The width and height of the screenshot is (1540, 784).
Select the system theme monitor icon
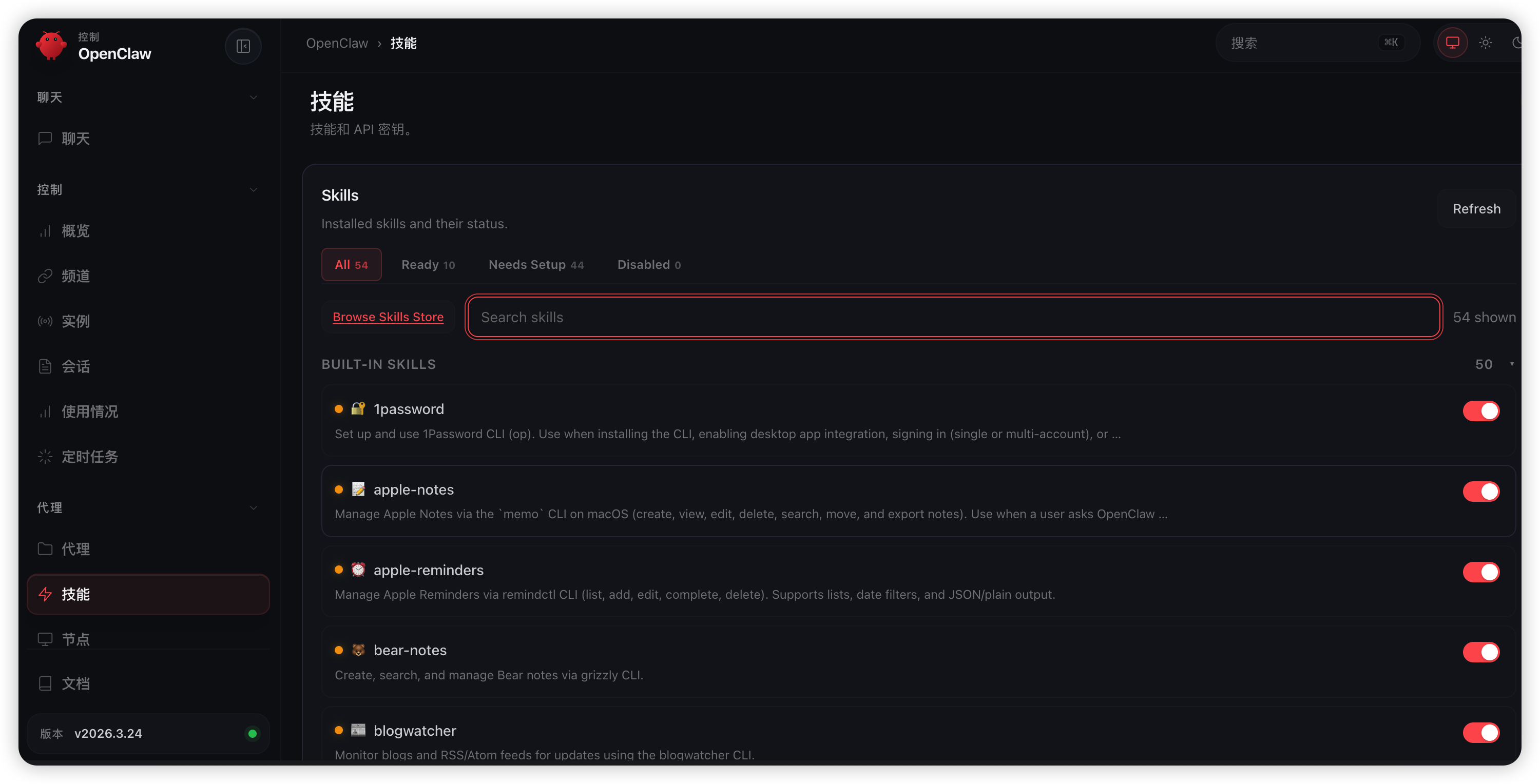coord(1452,43)
